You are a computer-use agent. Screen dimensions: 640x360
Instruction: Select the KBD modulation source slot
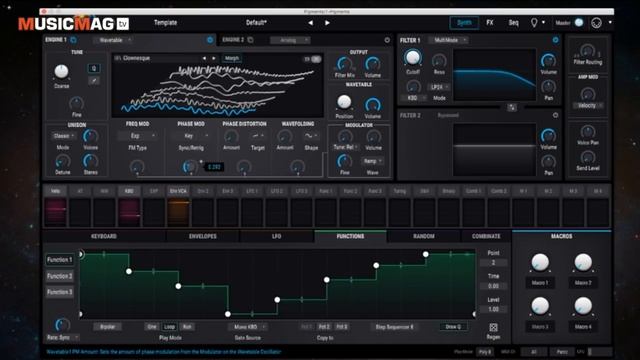(129, 207)
